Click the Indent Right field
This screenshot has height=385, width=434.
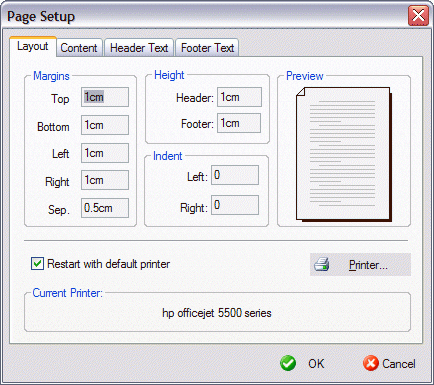point(235,205)
